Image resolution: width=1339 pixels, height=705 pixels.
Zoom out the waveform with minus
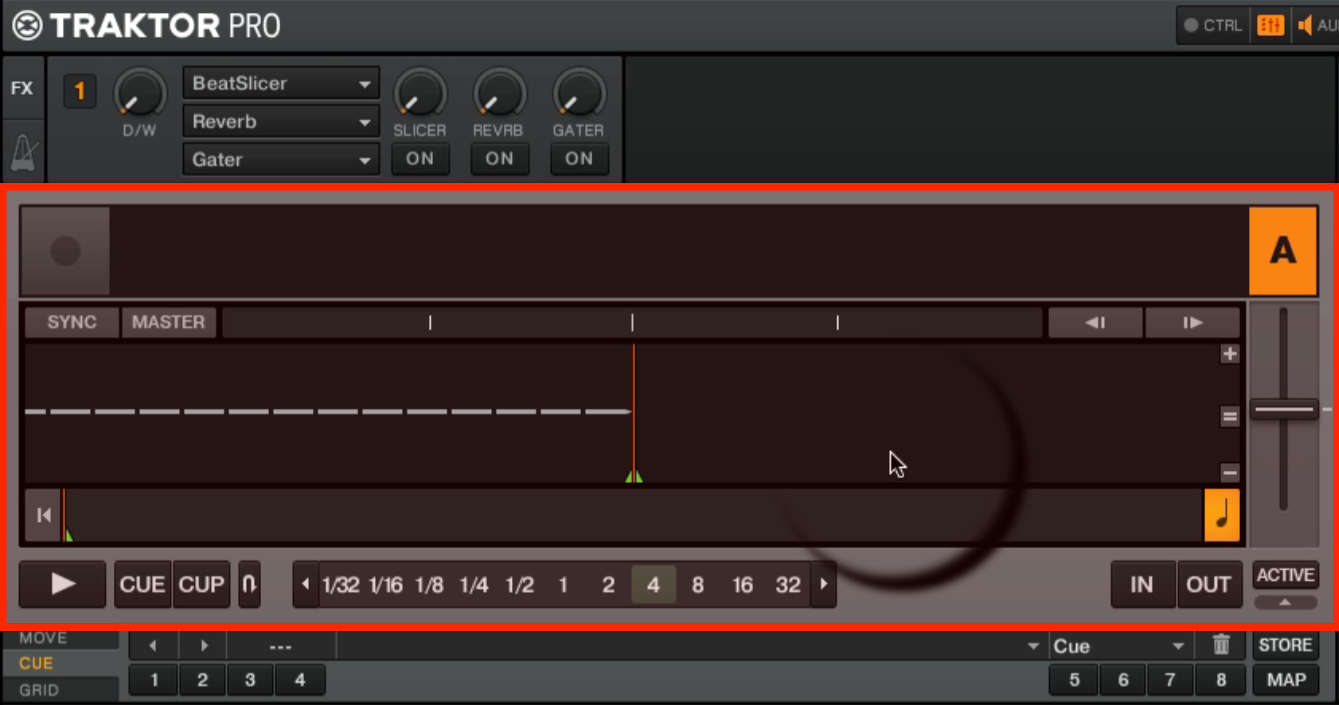pos(1230,473)
